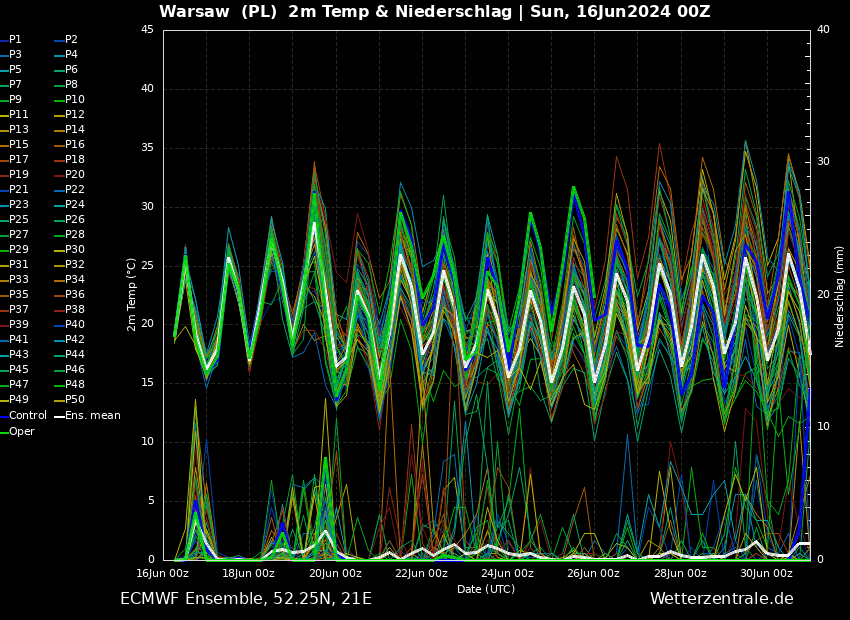Image resolution: width=850 pixels, height=620 pixels.
Task: Click legend label P50
Action: (x=75, y=399)
